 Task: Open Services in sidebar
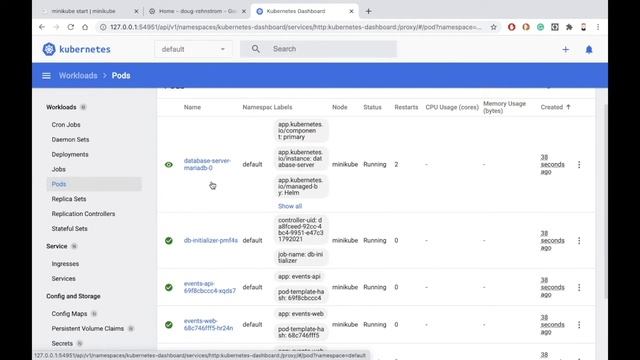coord(63,278)
